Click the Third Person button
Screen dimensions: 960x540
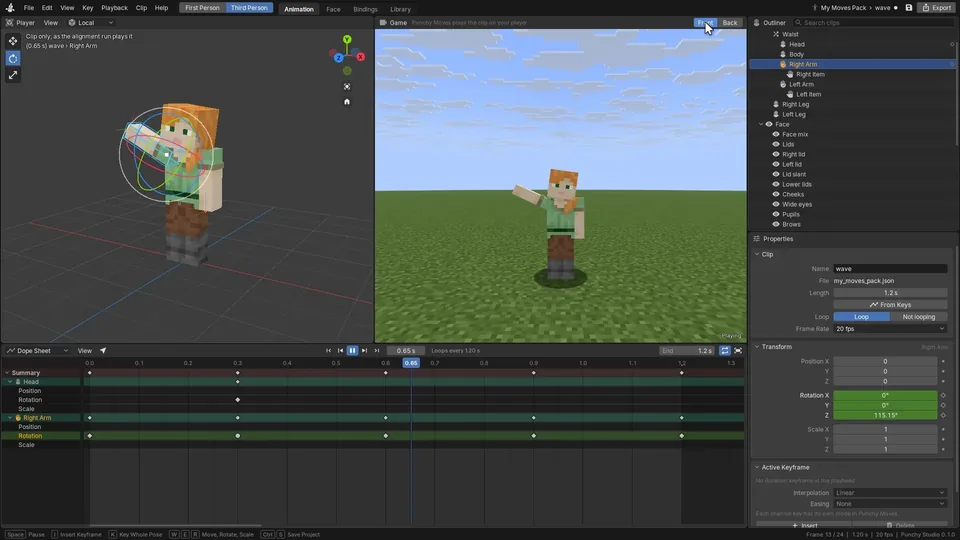[249, 8]
